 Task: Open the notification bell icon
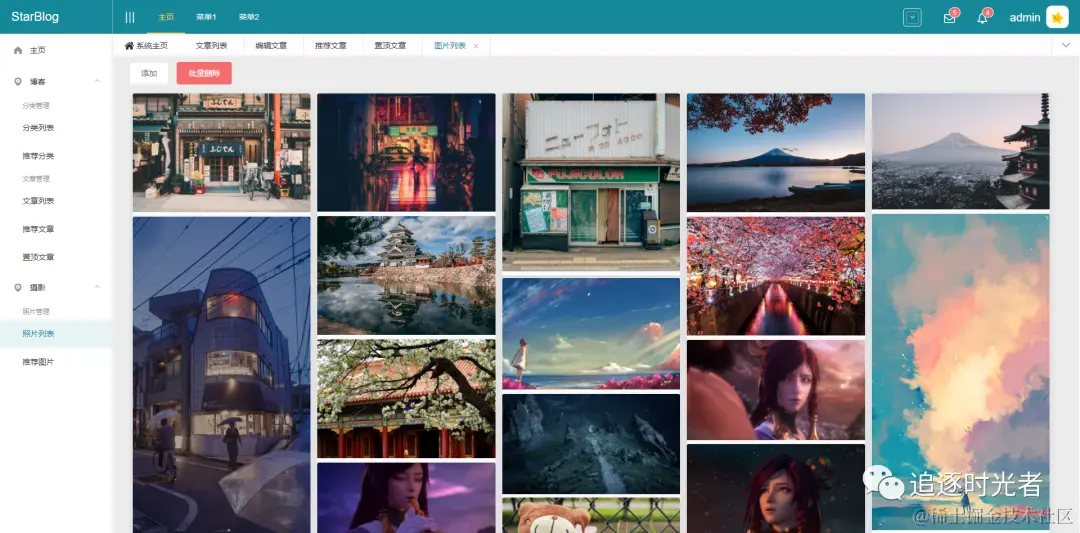click(x=982, y=18)
